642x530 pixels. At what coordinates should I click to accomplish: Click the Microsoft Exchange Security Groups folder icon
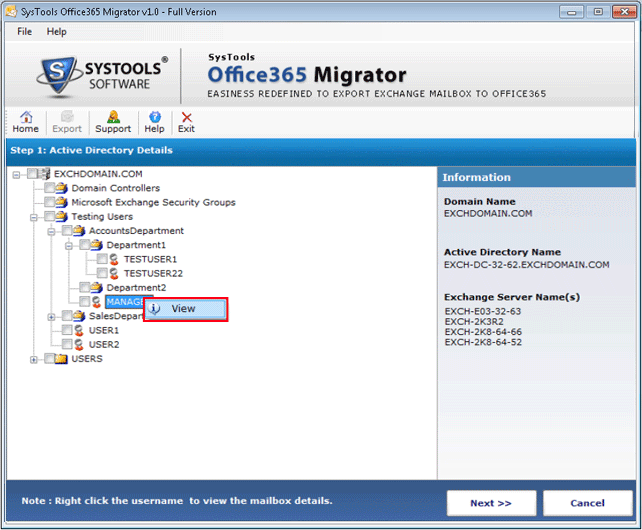coord(61,202)
